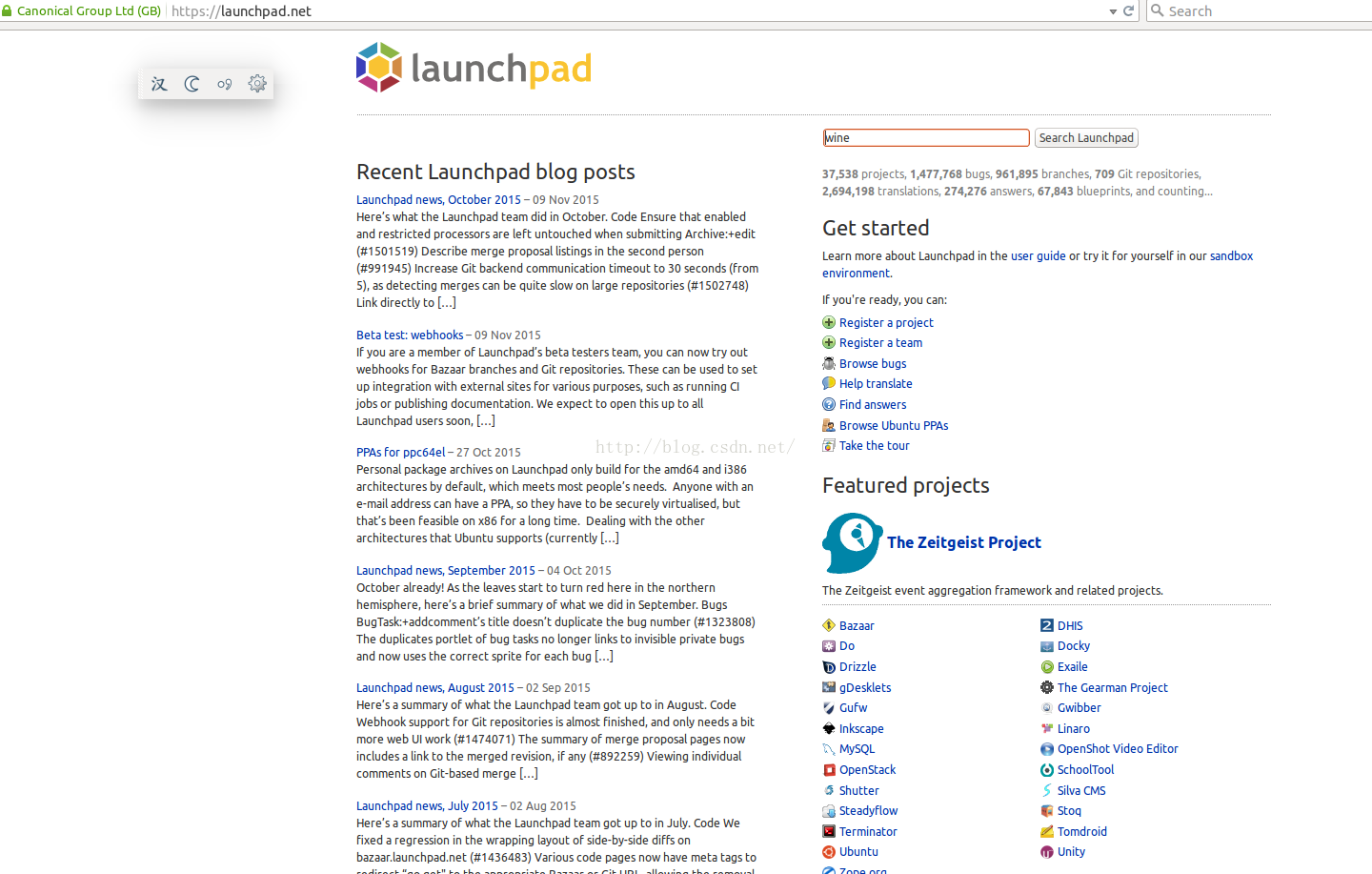Click the speech bubble icon beside Help translate
This screenshot has width=1372, height=874.
coord(829,383)
